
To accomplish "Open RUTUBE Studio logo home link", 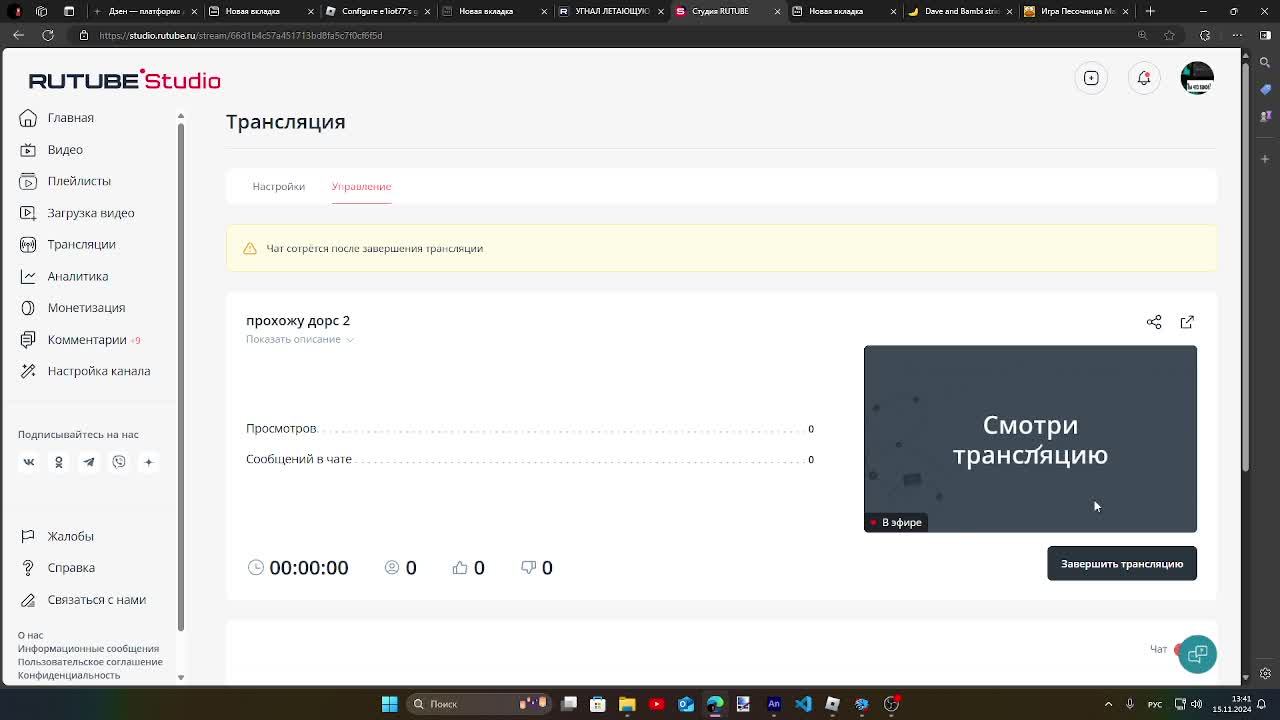I will coord(124,80).
